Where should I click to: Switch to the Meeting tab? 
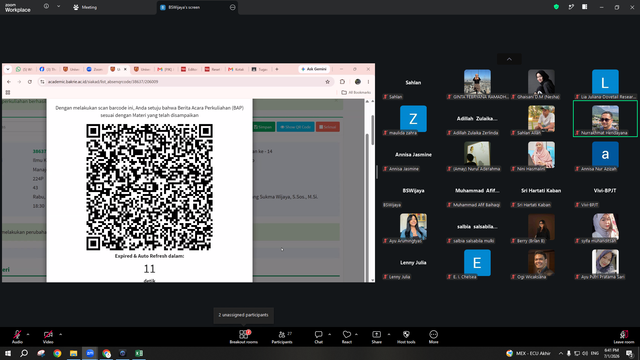point(85,7)
